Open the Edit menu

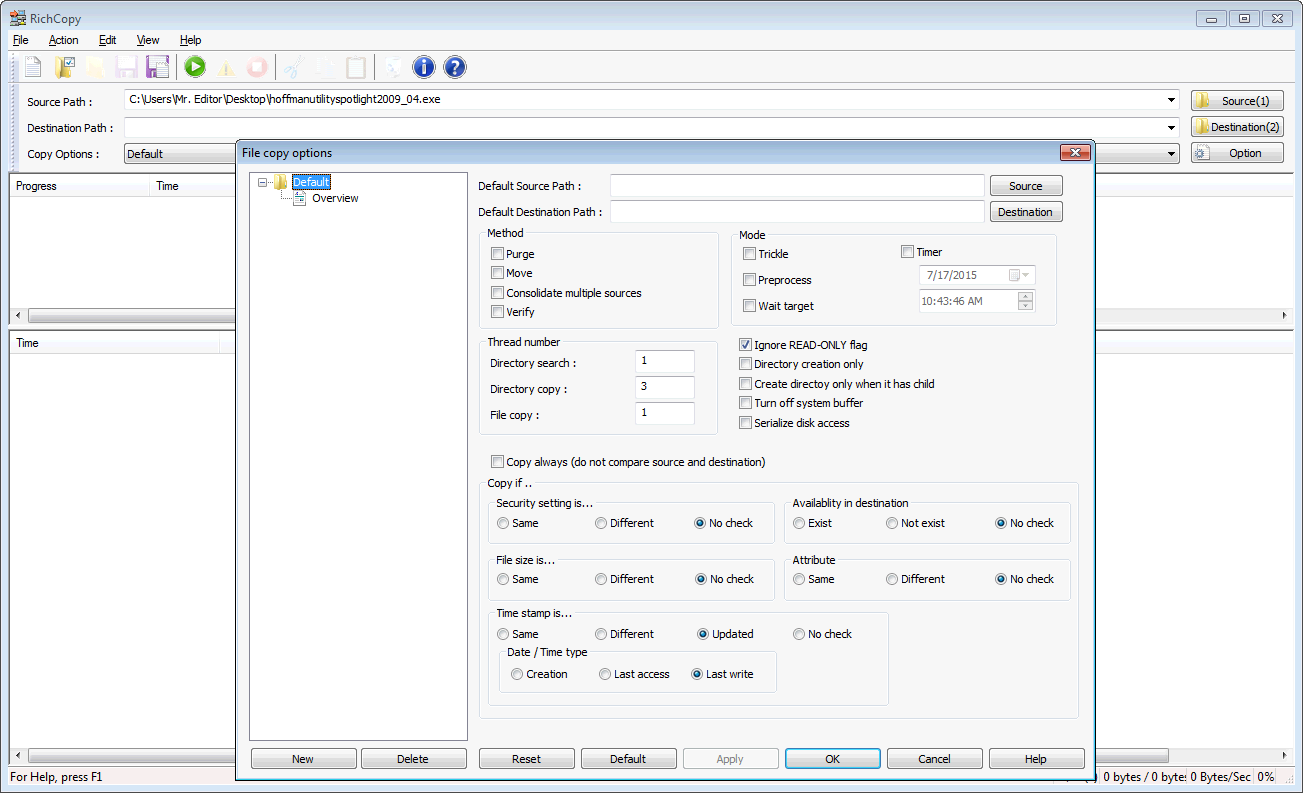(107, 40)
